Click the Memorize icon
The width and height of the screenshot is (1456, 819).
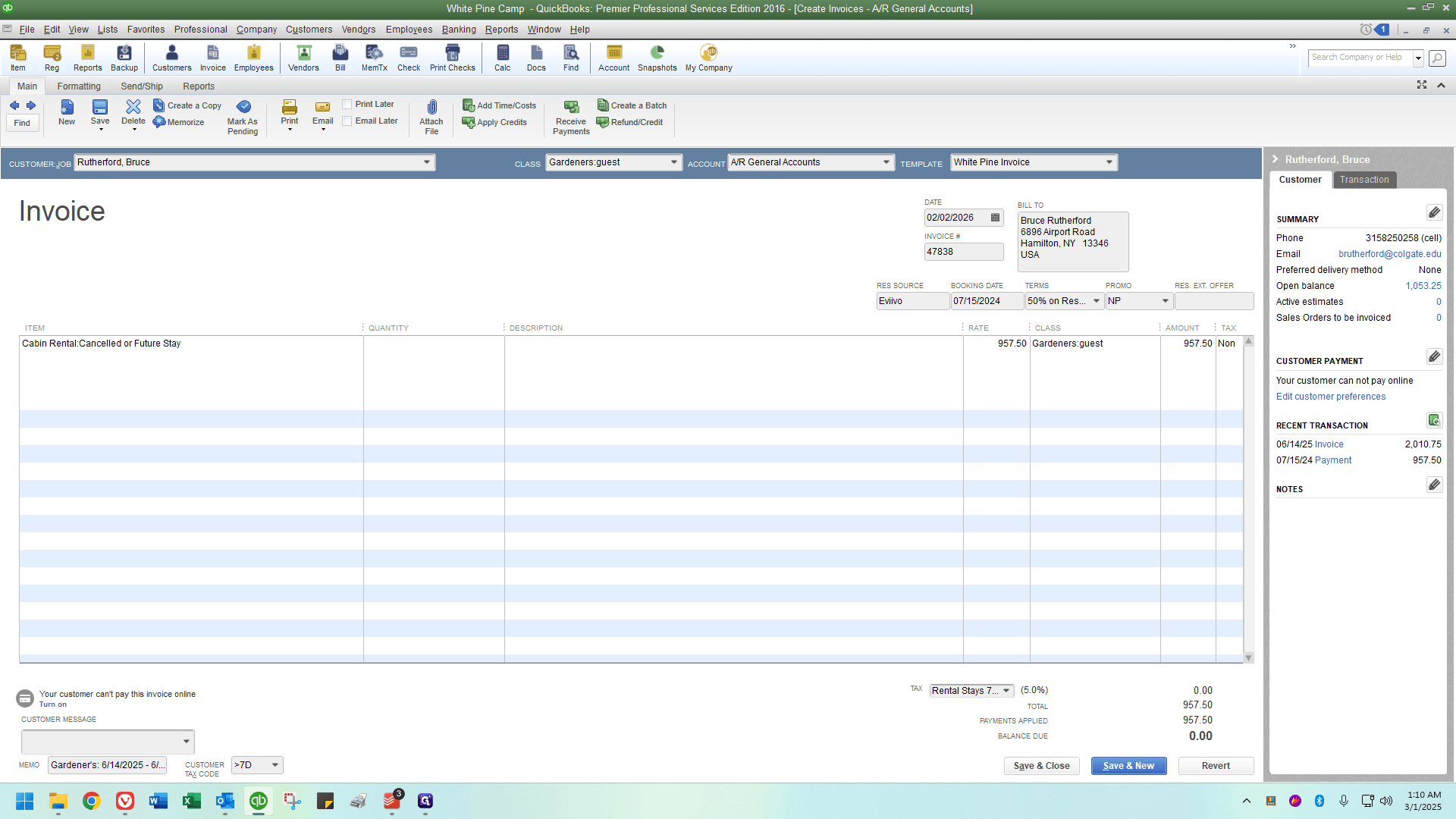click(178, 122)
